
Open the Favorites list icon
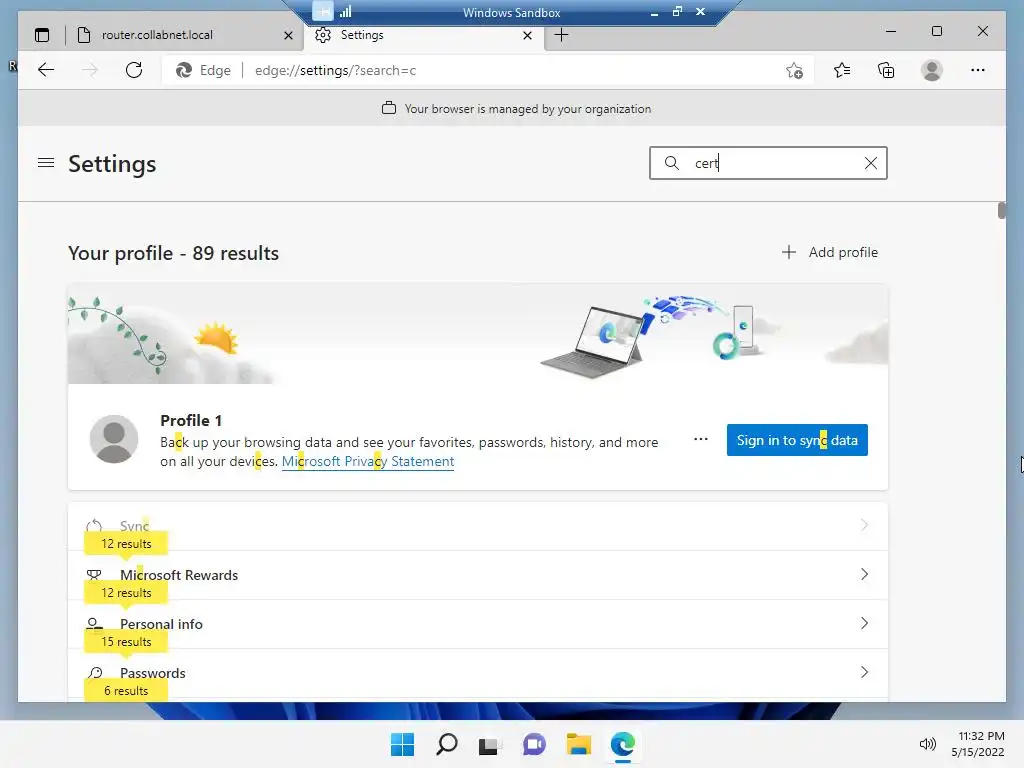pos(842,70)
